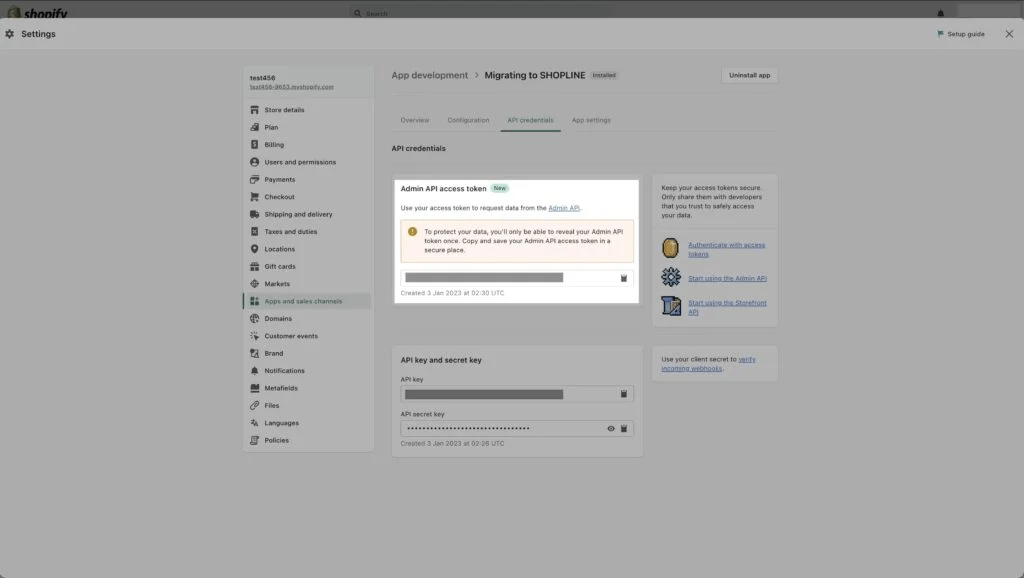Click the access tokens coin illustration
The image size is (1024, 578).
671,248
